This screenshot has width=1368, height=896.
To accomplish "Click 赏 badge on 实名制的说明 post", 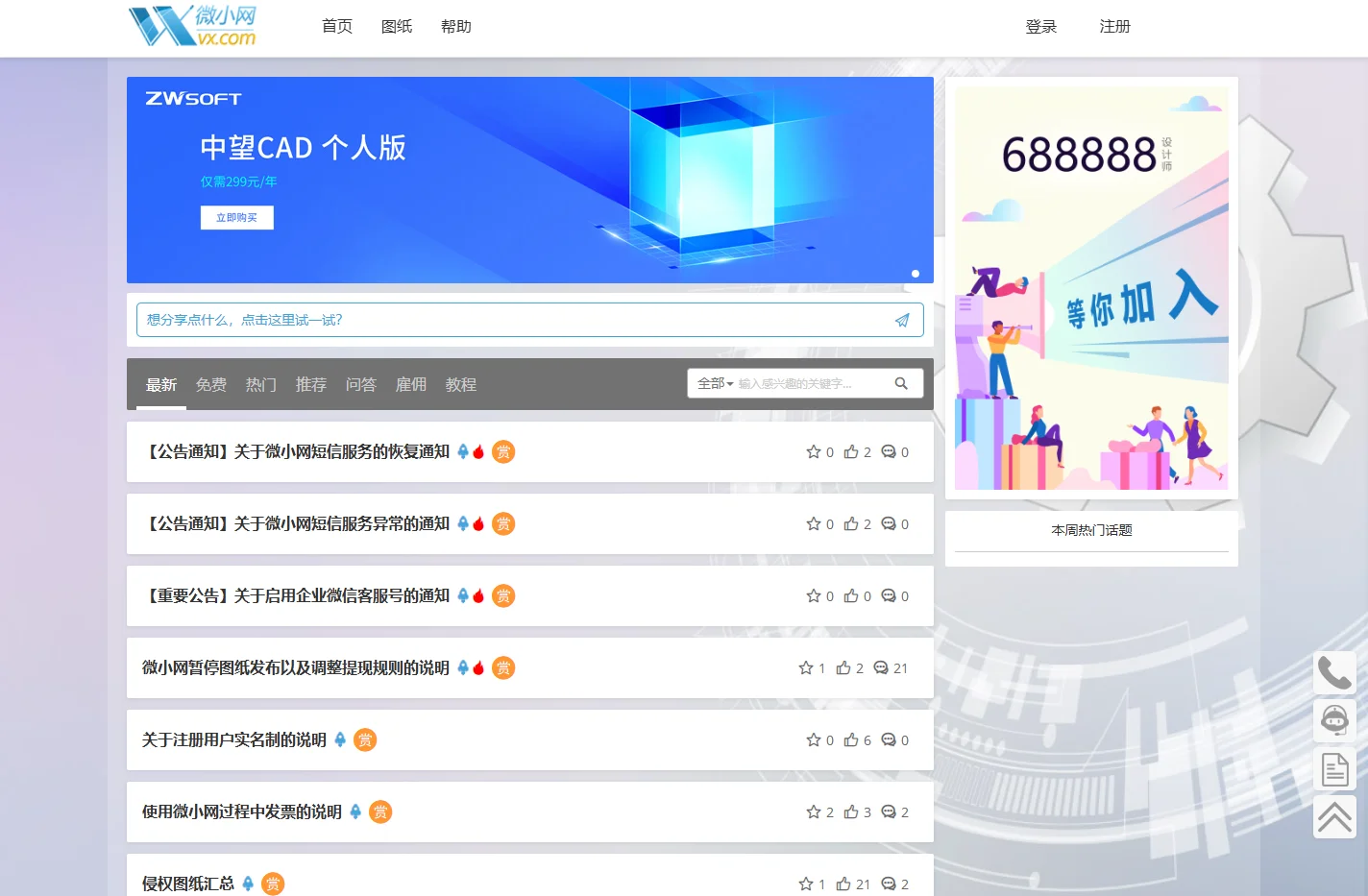I will 365,740.
